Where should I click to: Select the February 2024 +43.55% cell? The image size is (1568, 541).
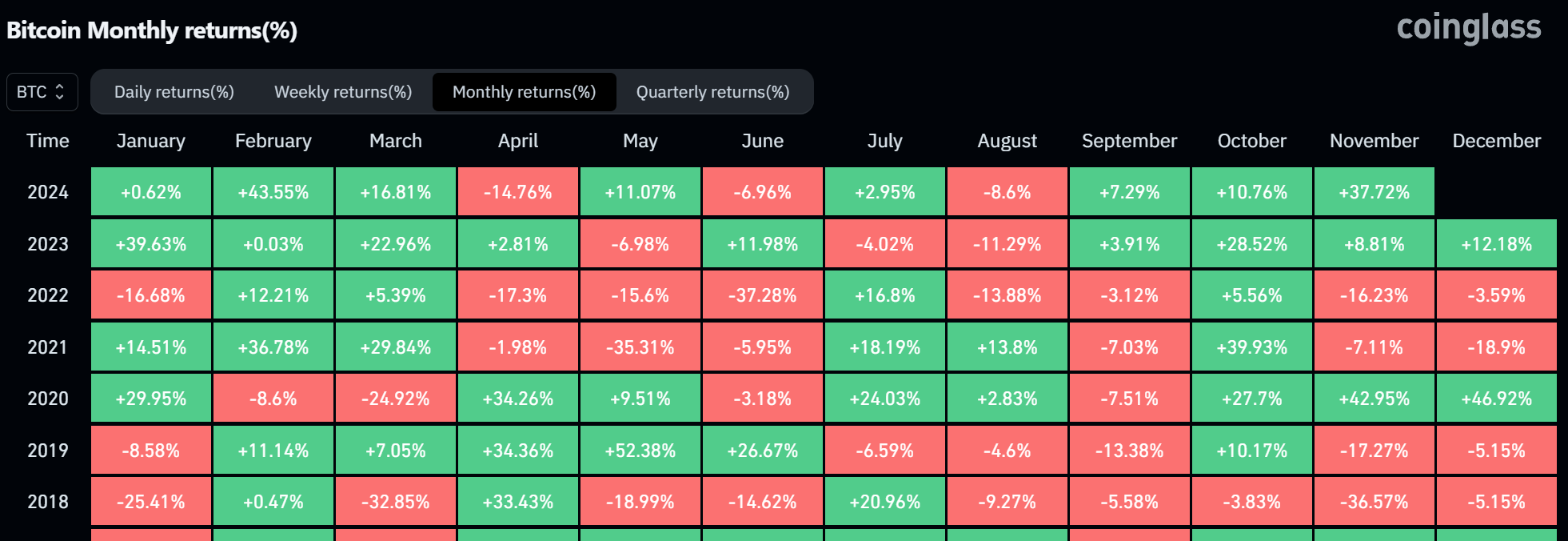273,192
